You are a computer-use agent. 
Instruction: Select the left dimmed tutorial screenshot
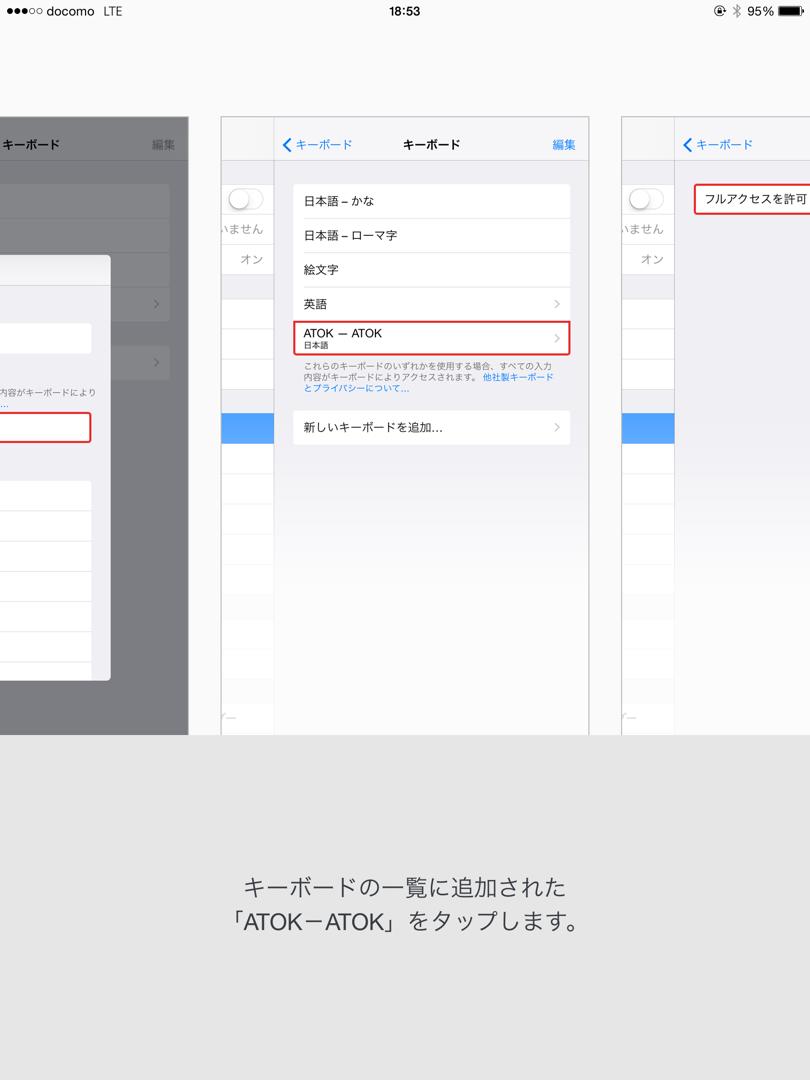[x=94, y=426]
